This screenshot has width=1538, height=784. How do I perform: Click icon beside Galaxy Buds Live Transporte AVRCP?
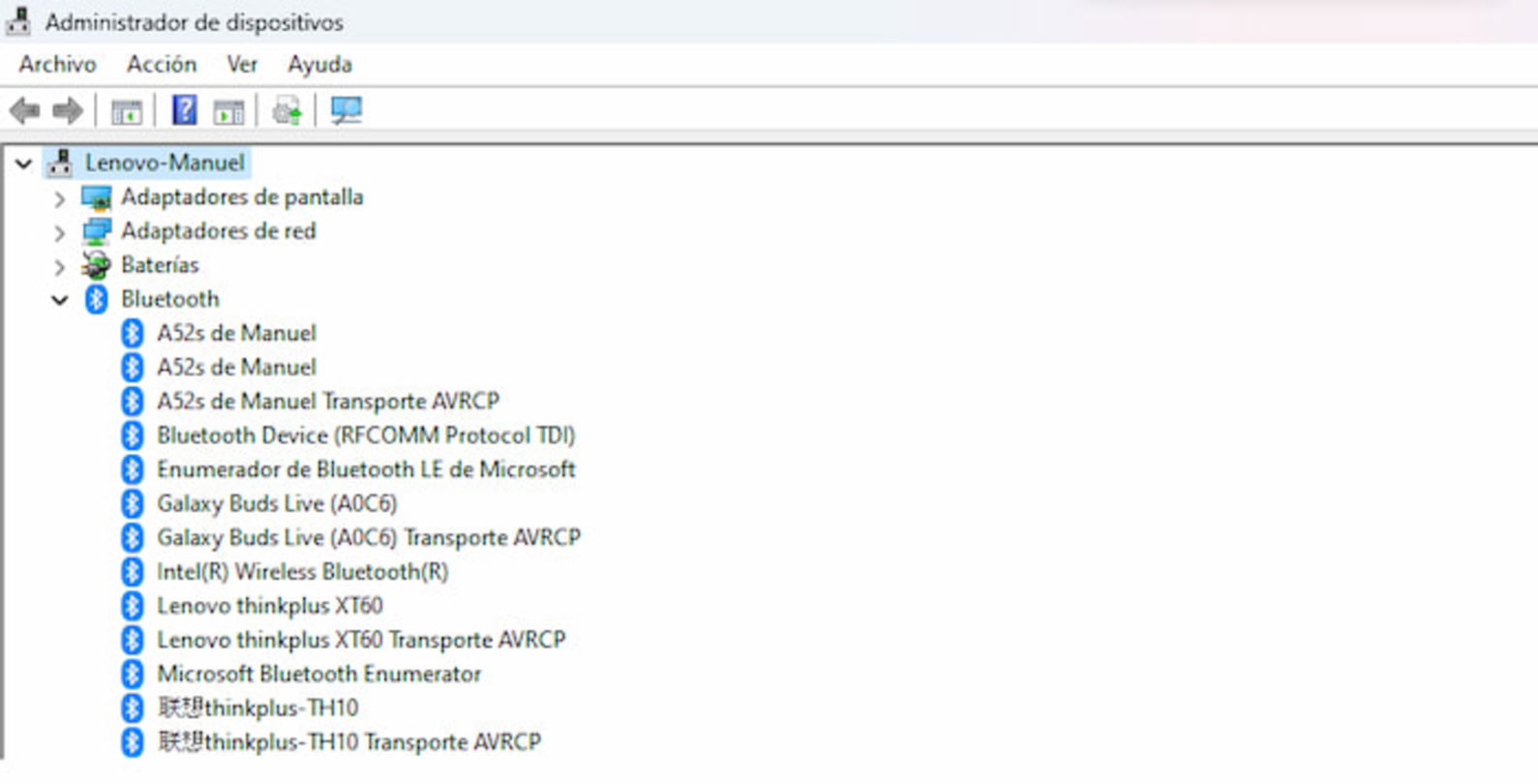[x=133, y=537]
